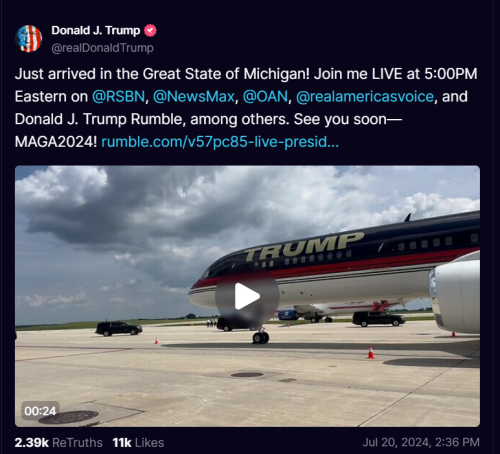Open the rumble.com live stream link
This screenshot has width=500, height=454.
tap(220, 142)
